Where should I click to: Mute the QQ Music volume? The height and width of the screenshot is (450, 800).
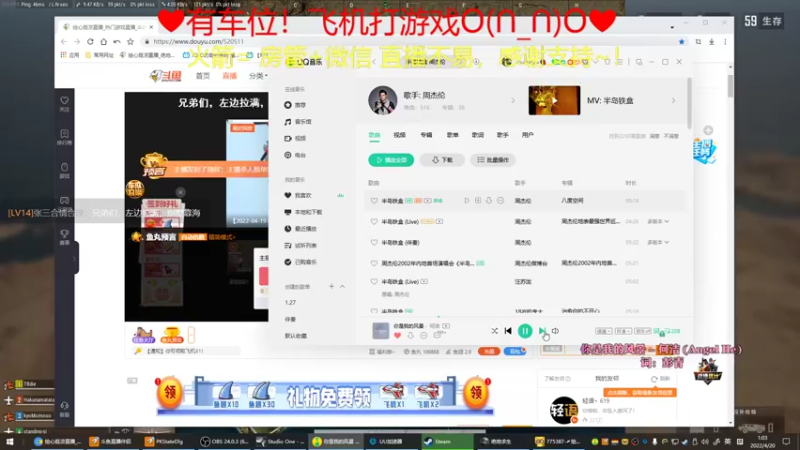(x=555, y=331)
